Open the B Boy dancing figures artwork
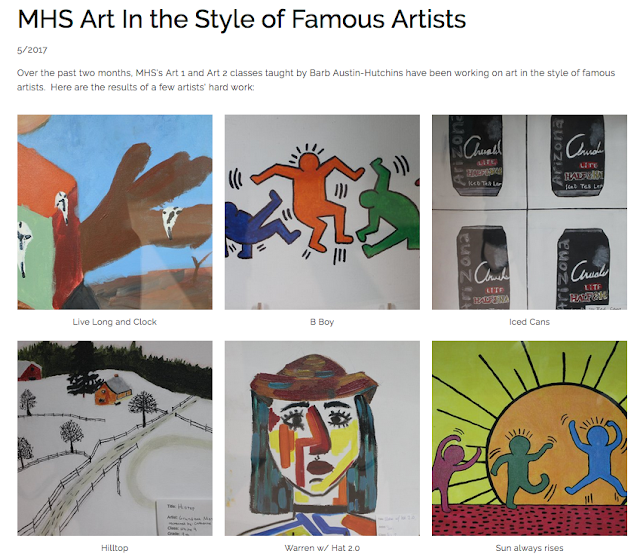 coord(322,212)
